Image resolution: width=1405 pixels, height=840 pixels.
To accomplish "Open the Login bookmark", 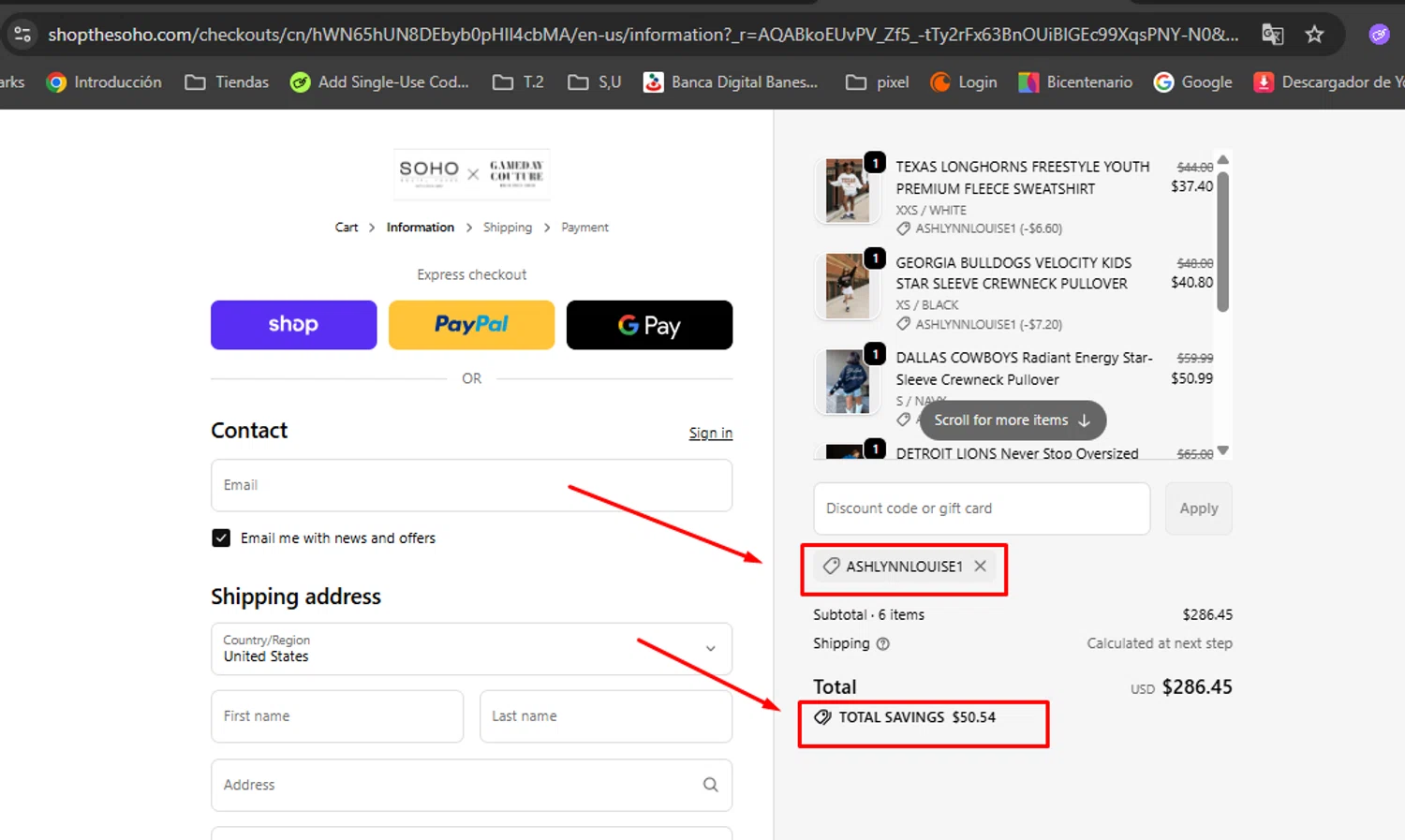I will point(963,82).
